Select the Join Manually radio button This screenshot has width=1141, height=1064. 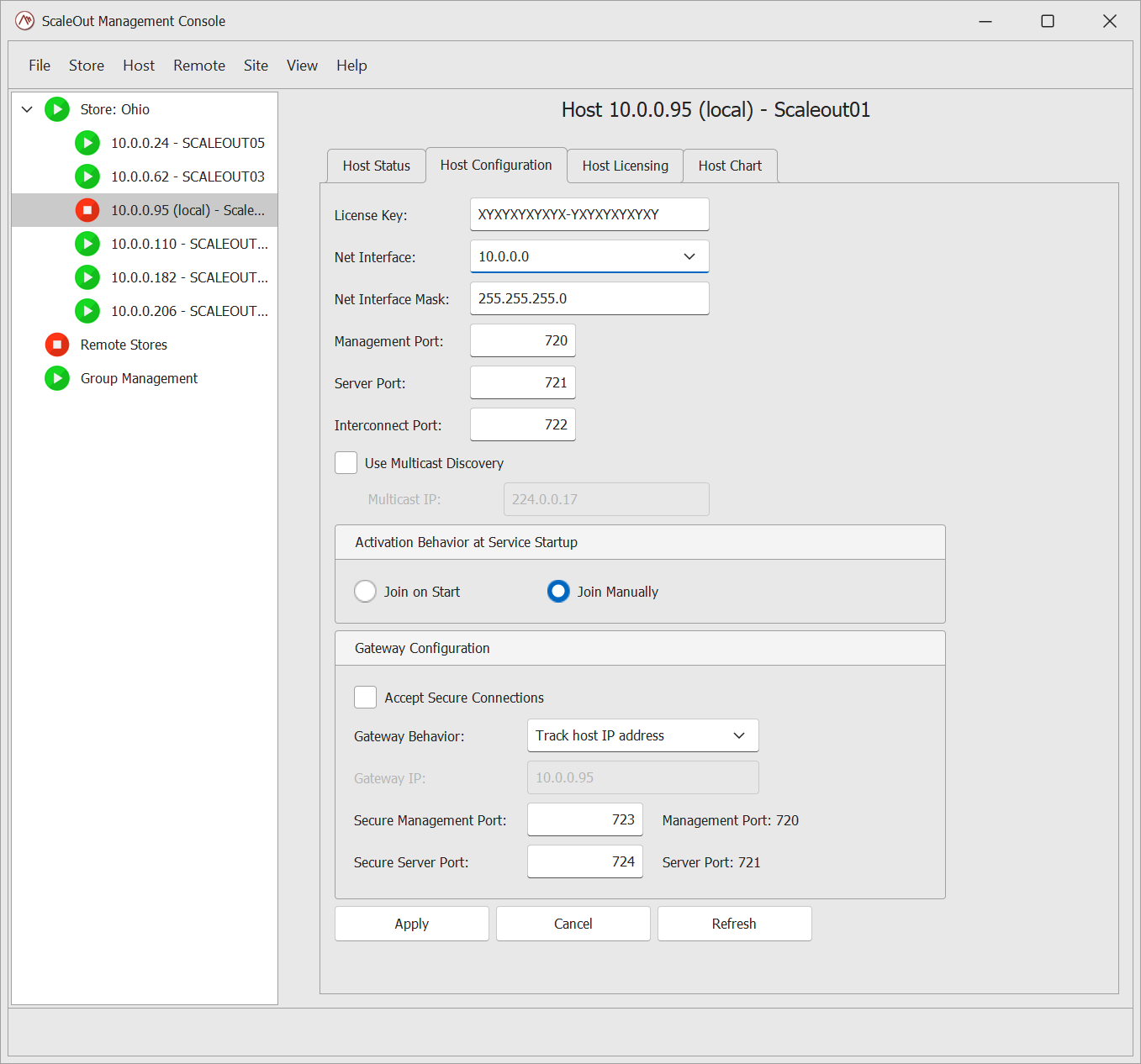[x=558, y=592]
